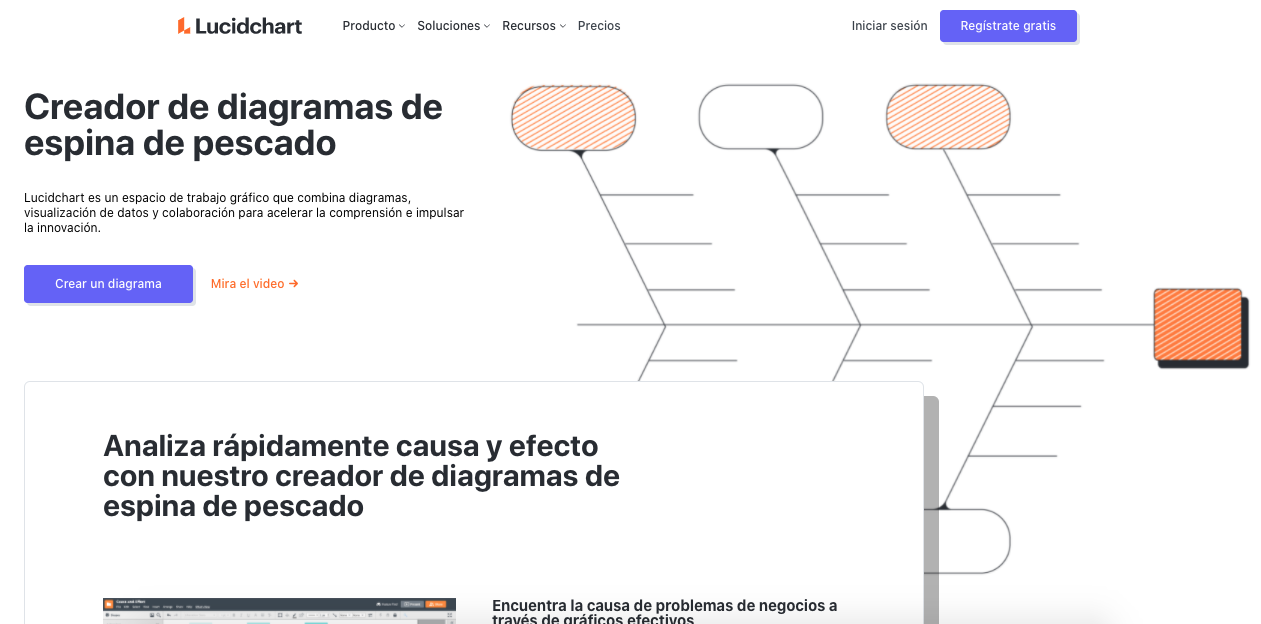The height and width of the screenshot is (624, 1261).
Task: Click the orange document icon beside Cause and Effect
Action: (x=108, y=604)
